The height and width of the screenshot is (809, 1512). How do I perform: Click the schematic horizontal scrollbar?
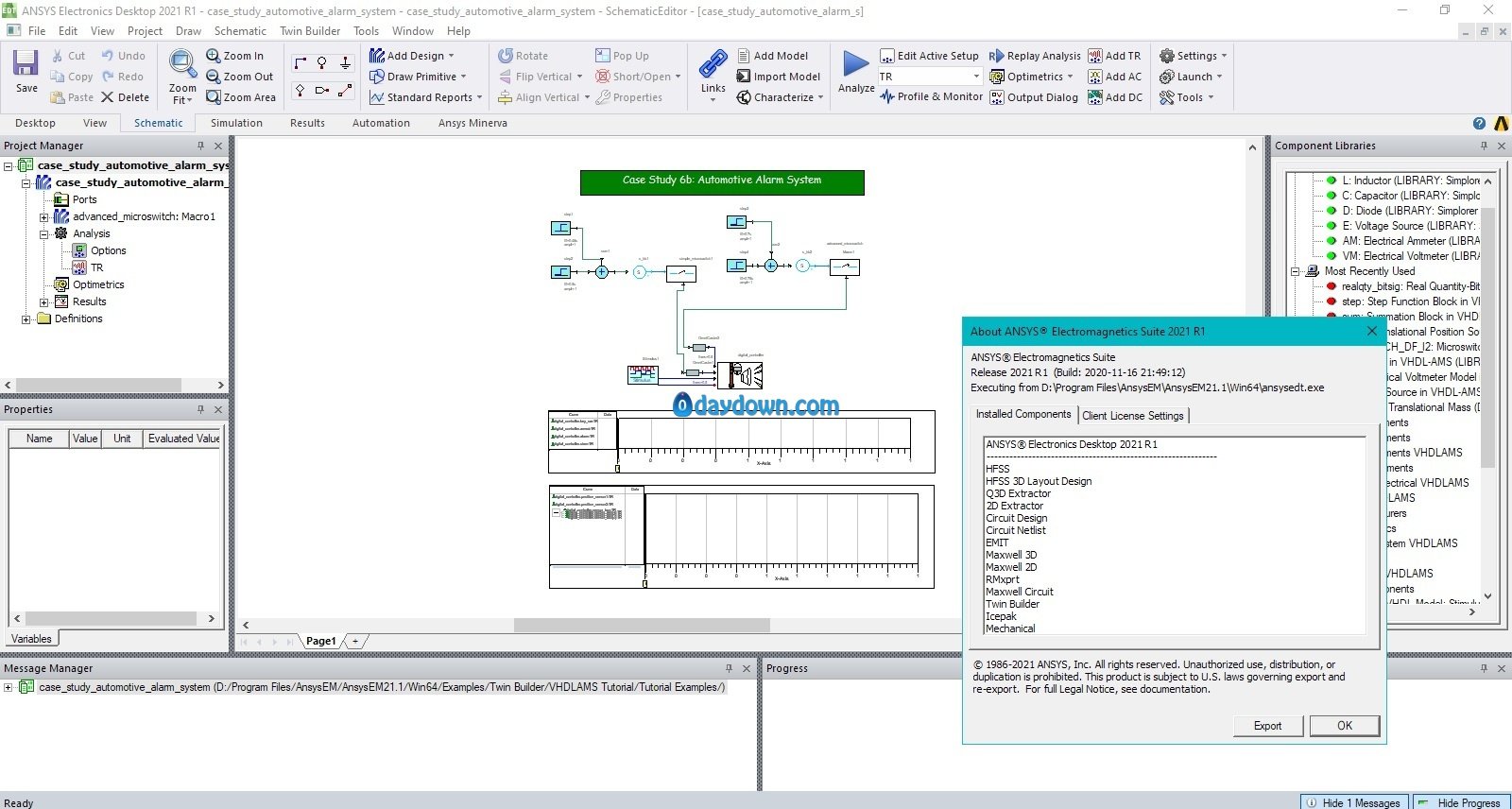click(643, 625)
